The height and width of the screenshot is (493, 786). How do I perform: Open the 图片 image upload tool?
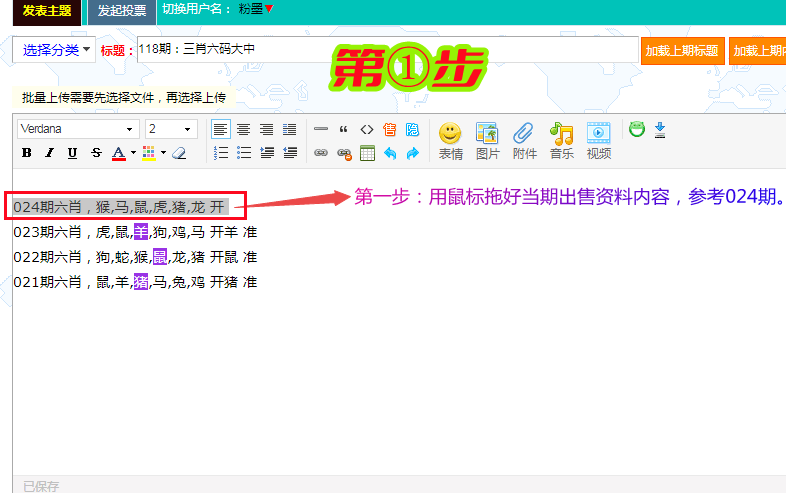click(487, 140)
